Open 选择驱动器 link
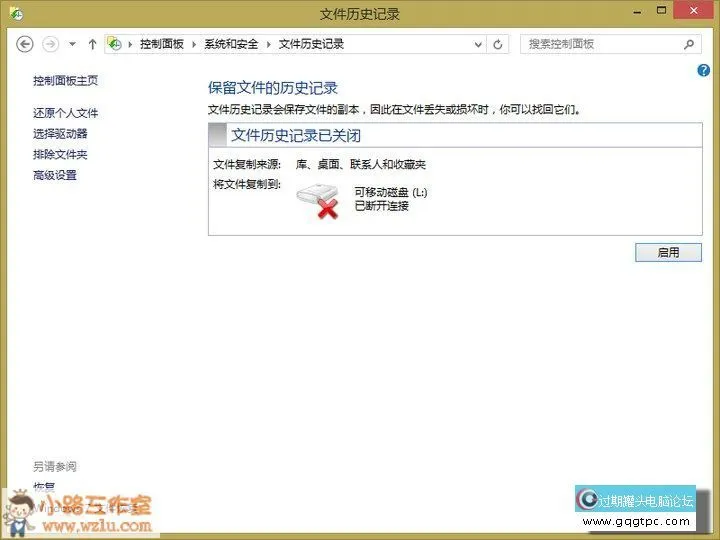This screenshot has height=540, width=720. 60,134
